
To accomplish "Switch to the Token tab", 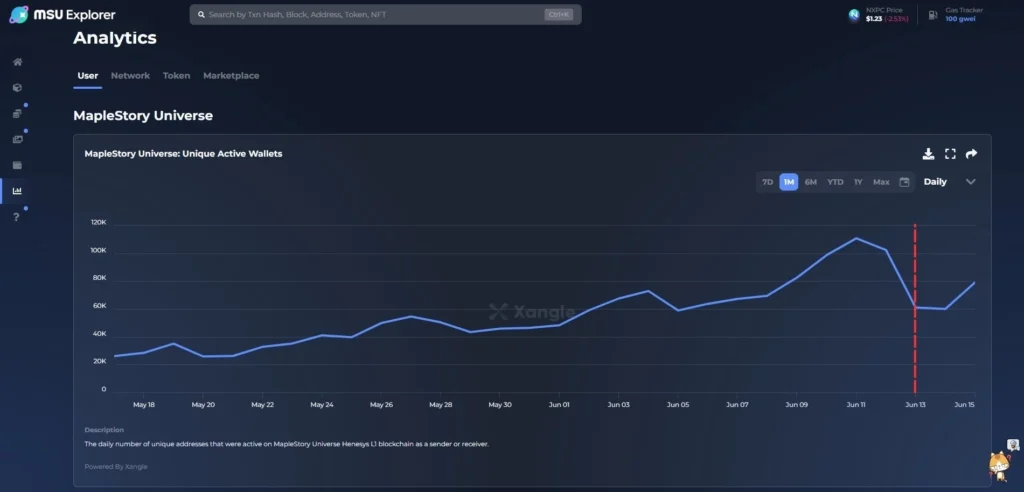I will click(x=176, y=76).
